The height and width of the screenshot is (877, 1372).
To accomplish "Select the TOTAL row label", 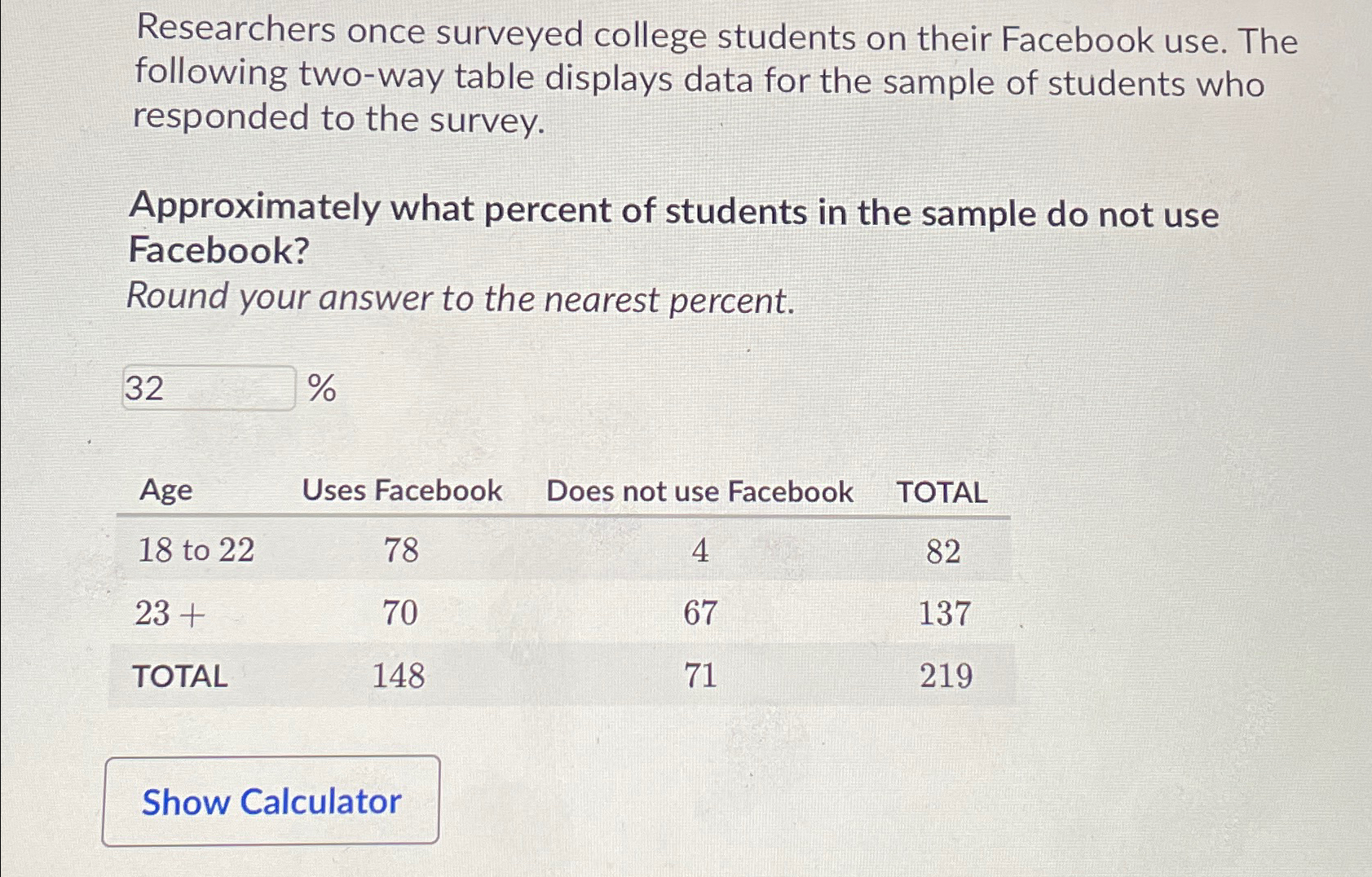I will [181, 674].
